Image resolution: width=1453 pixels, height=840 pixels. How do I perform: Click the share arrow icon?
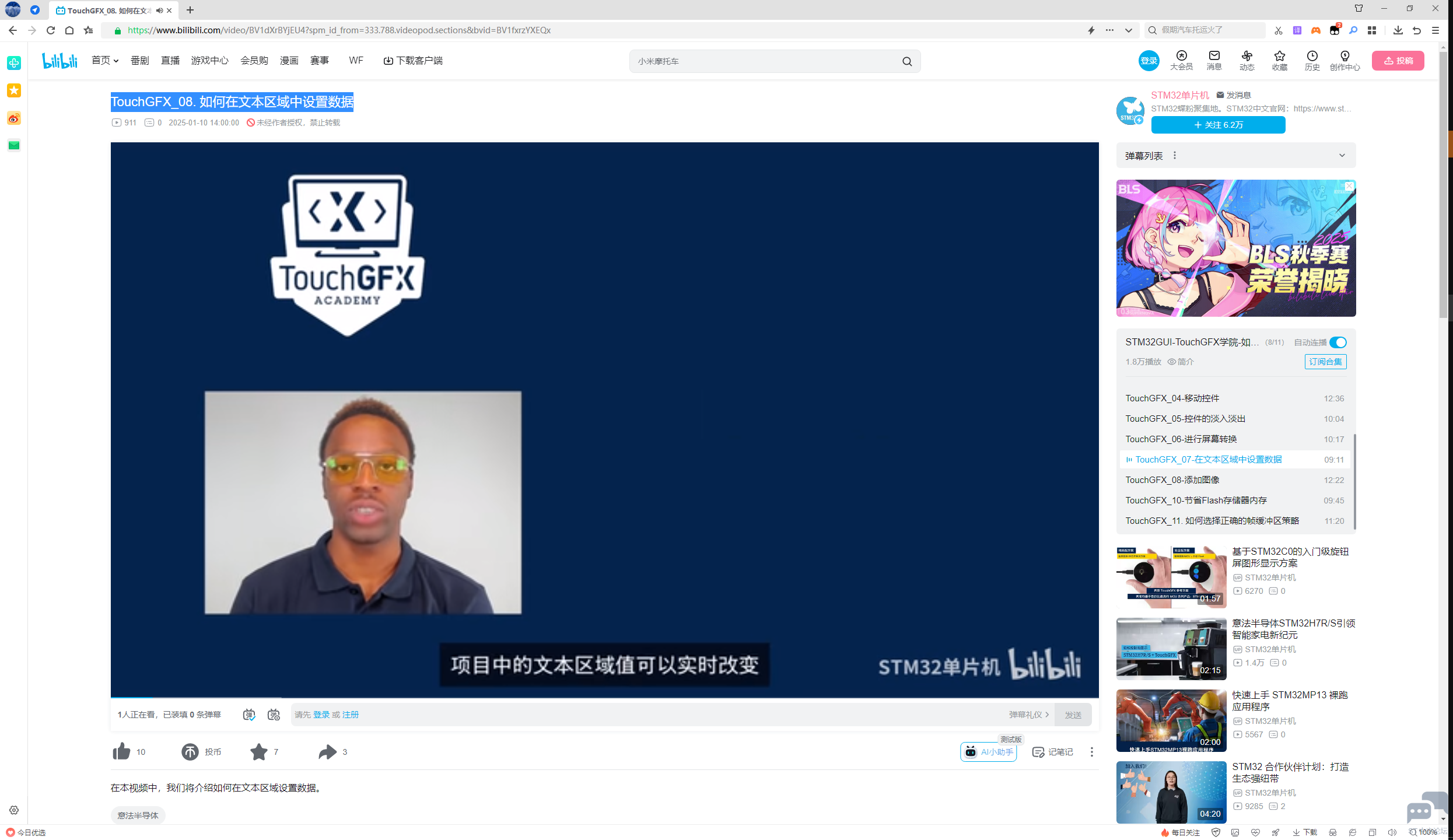click(327, 751)
